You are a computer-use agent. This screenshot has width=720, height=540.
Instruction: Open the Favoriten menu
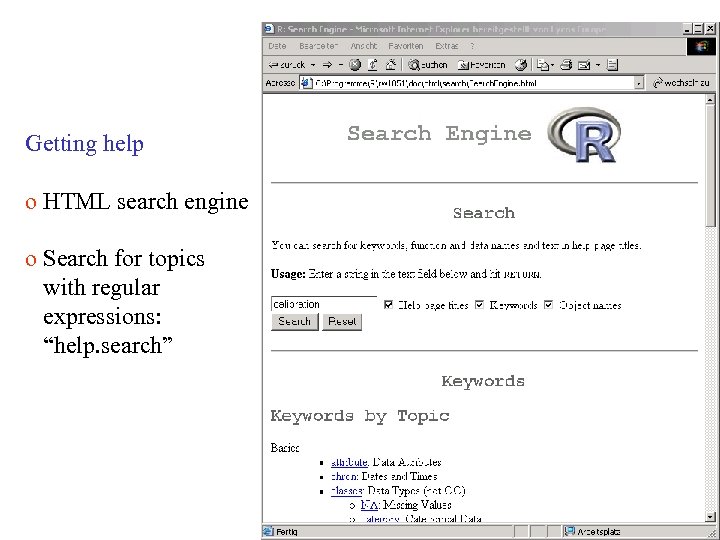click(405, 46)
